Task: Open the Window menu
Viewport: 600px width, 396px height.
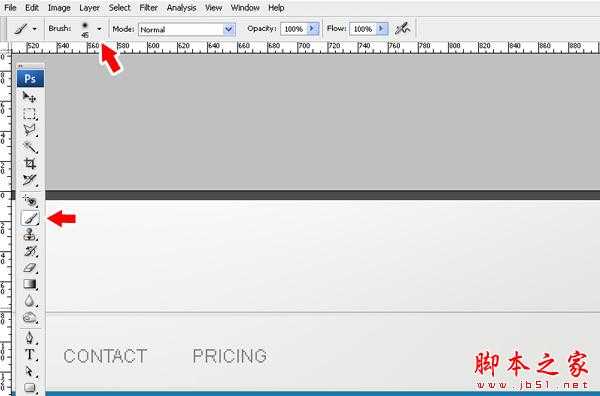Action: point(245,8)
